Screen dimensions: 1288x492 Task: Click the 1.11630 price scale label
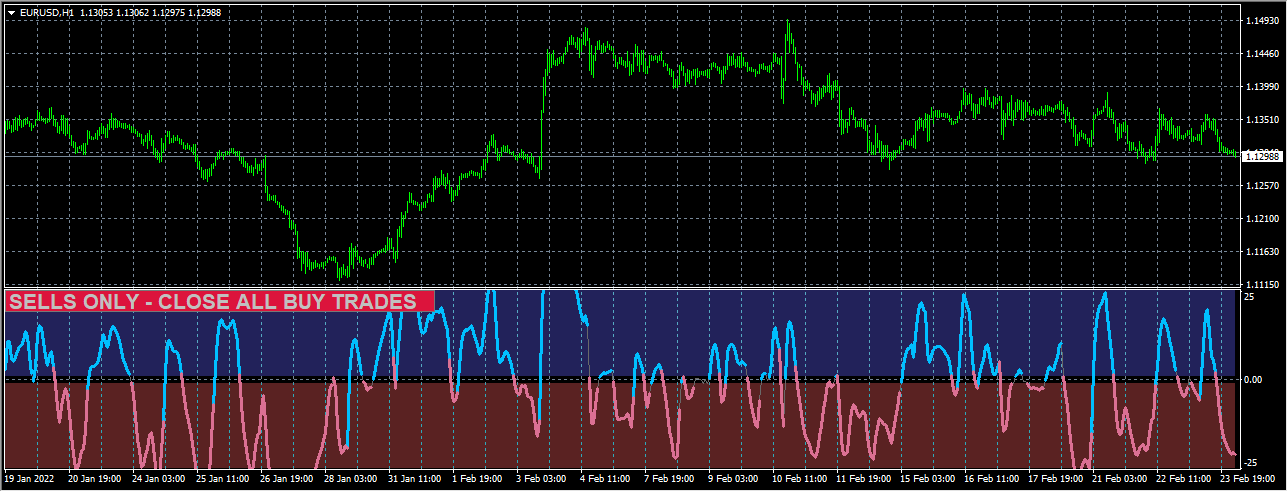tap(1260, 251)
